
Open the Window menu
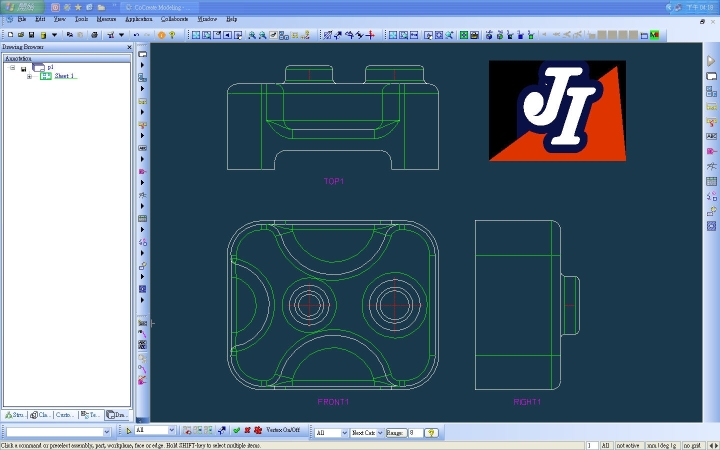pyautogui.click(x=207, y=19)
